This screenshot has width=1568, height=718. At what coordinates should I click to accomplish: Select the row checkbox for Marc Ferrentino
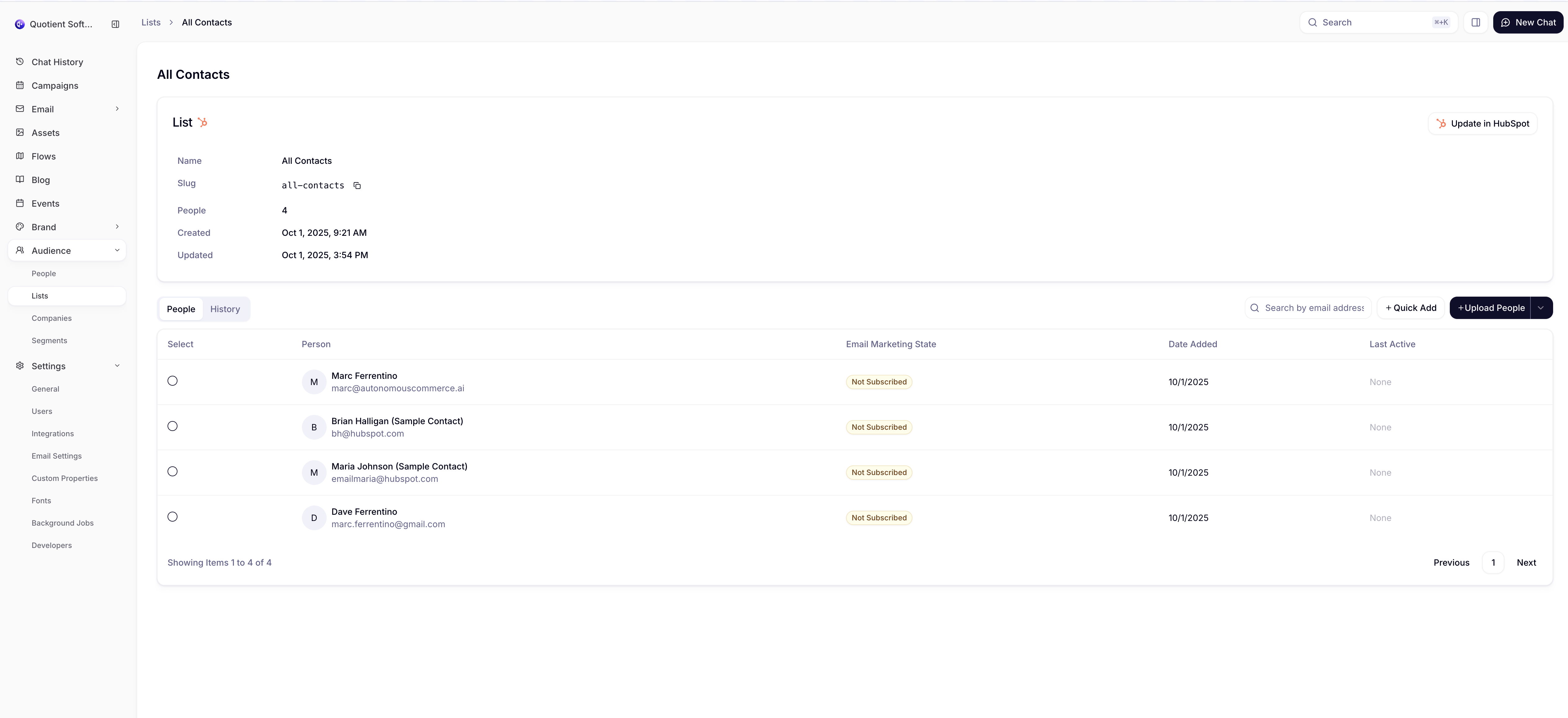[172, 381]
